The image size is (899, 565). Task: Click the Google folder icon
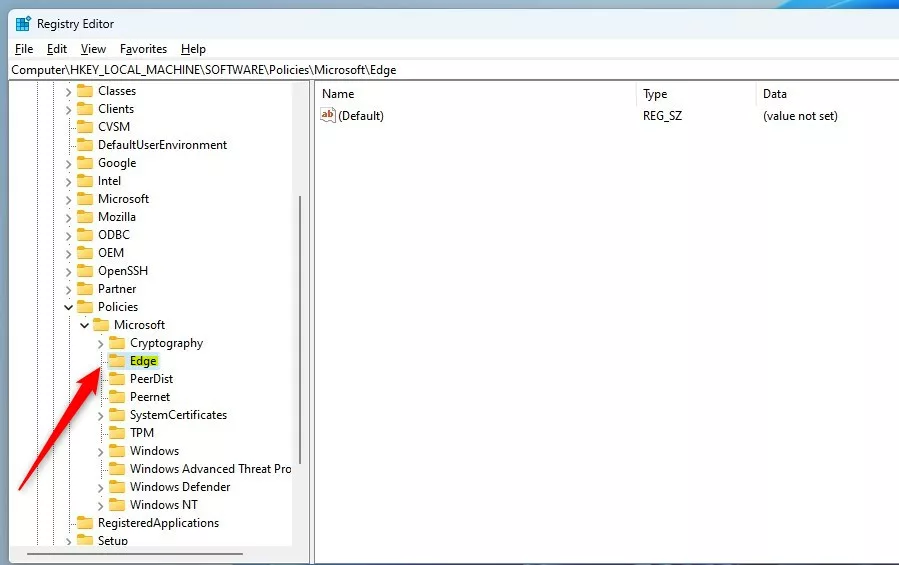click(85, 163)
